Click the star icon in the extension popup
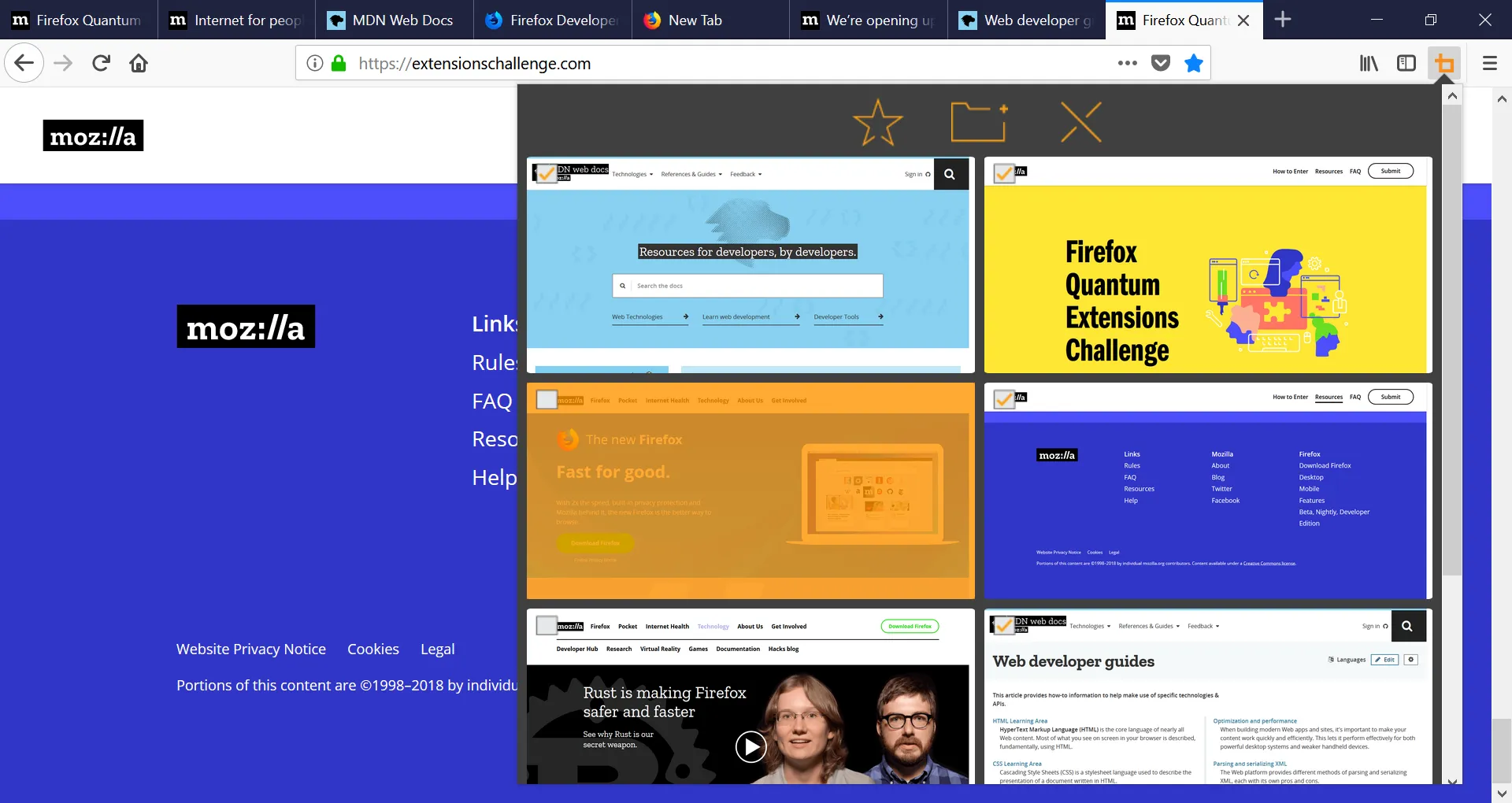Image resolution: width=1512 pixels, height=803 pixels. (x=877, y=122)
